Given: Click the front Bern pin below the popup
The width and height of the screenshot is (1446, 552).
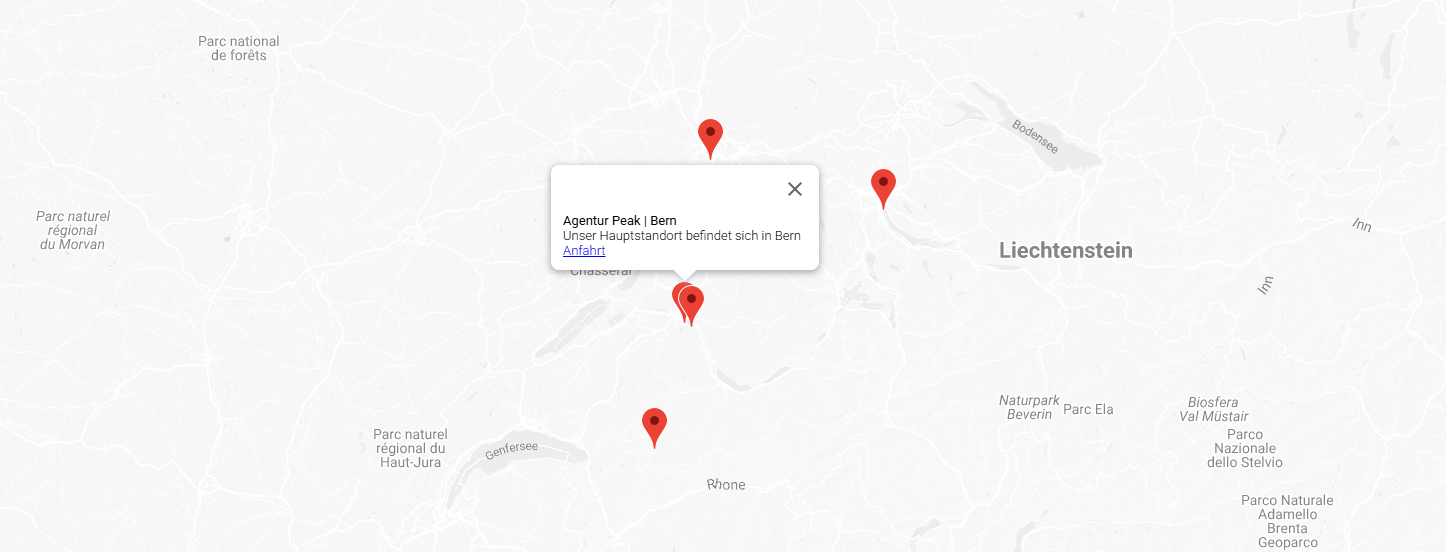Looking at the screenshot, I should [x=691, y=306].
